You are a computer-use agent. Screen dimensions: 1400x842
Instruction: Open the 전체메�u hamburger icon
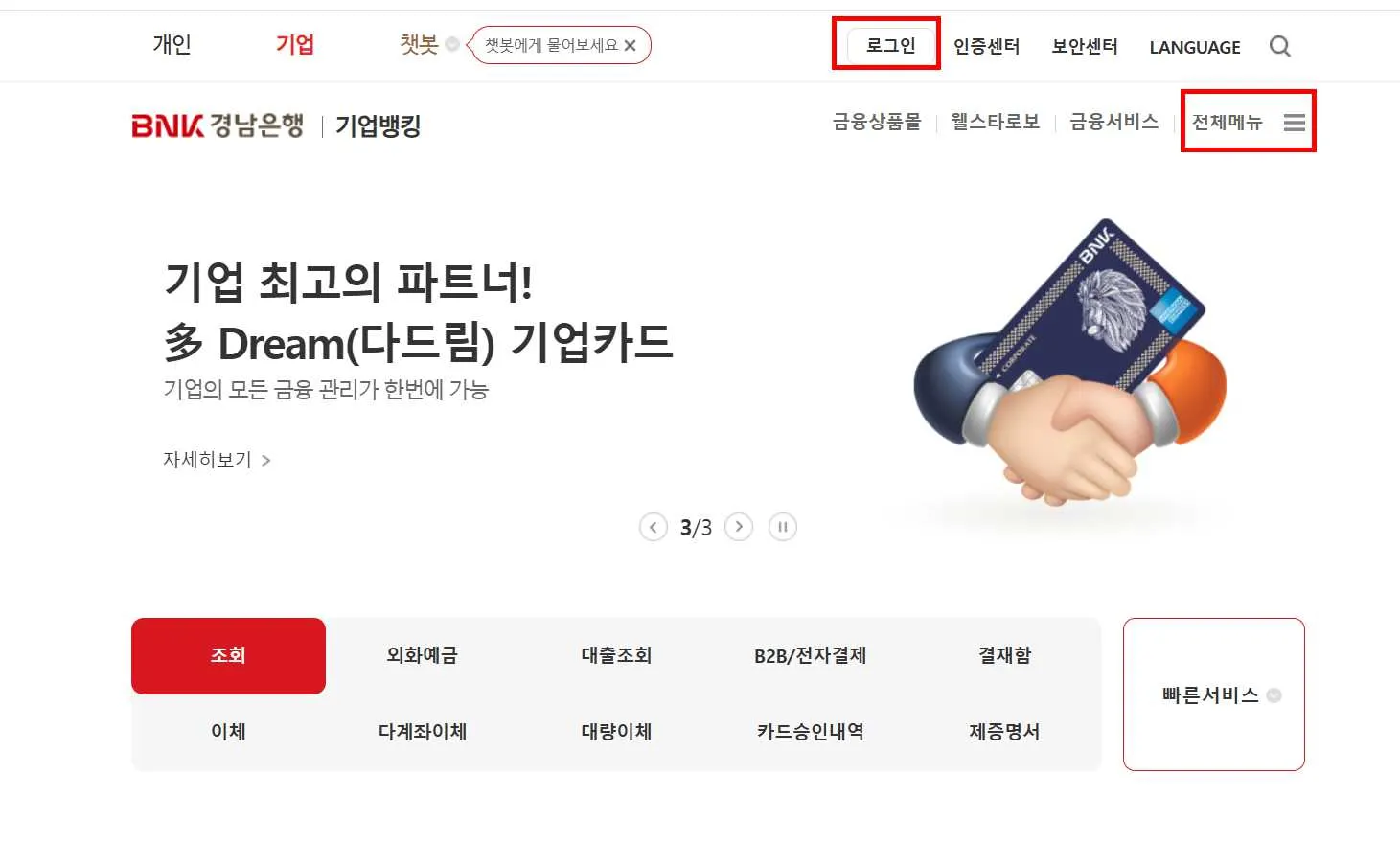coord(1295,123)
